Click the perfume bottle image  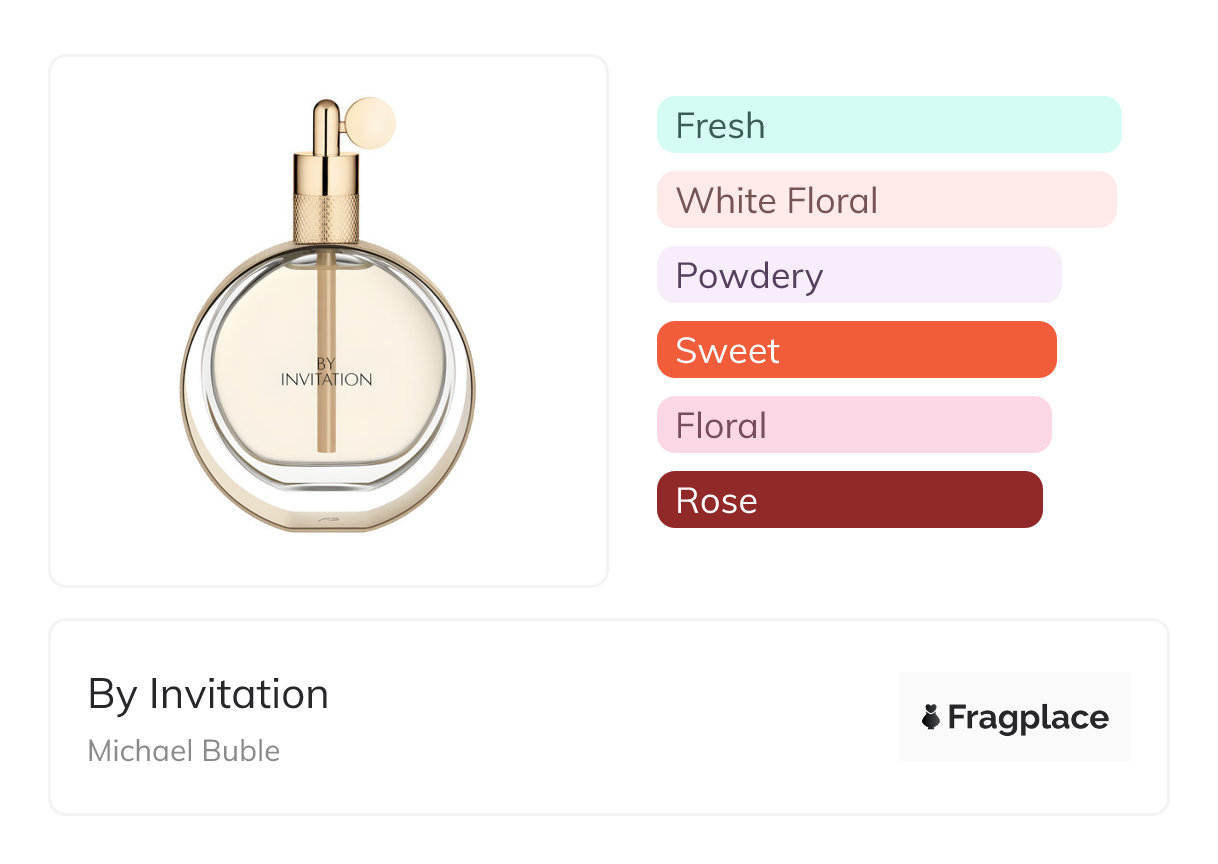(x=328, y=380)
